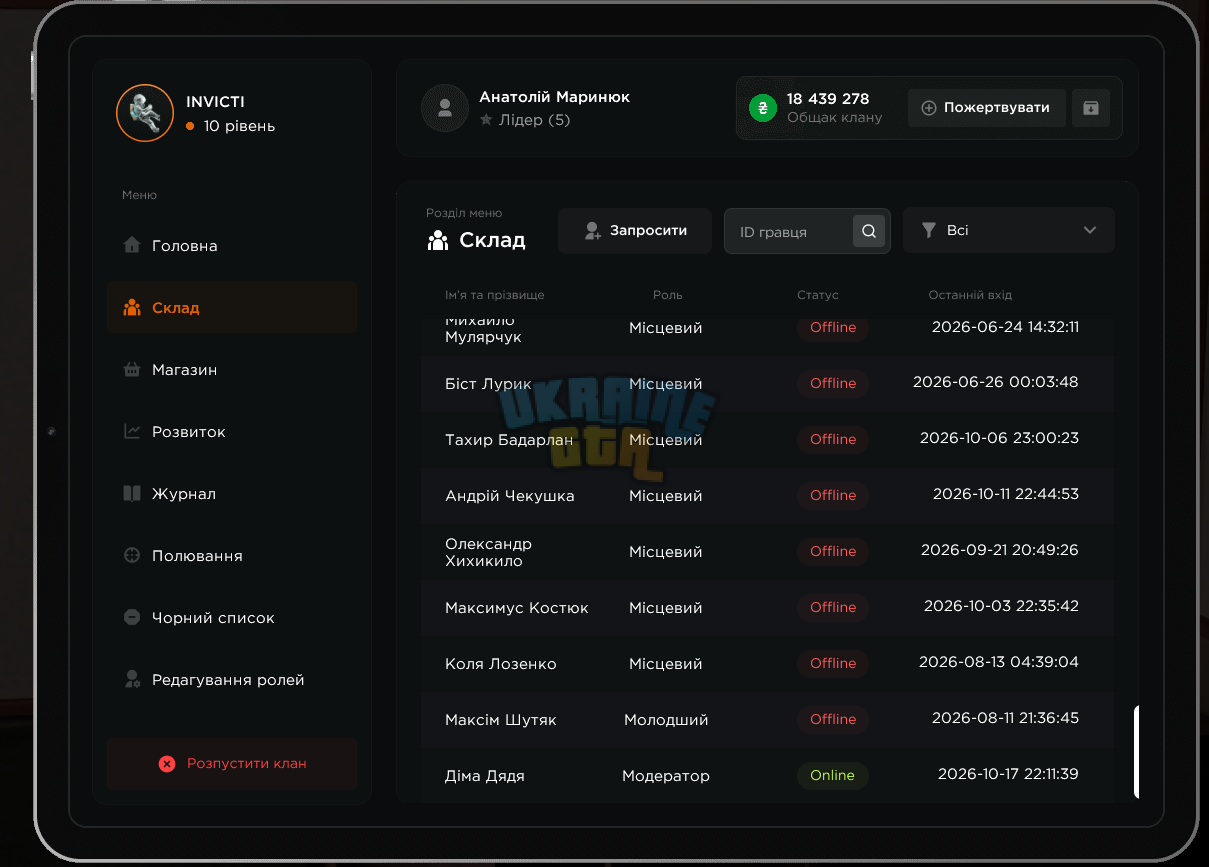Click the vertical scrollbar of the member list

1136,752
